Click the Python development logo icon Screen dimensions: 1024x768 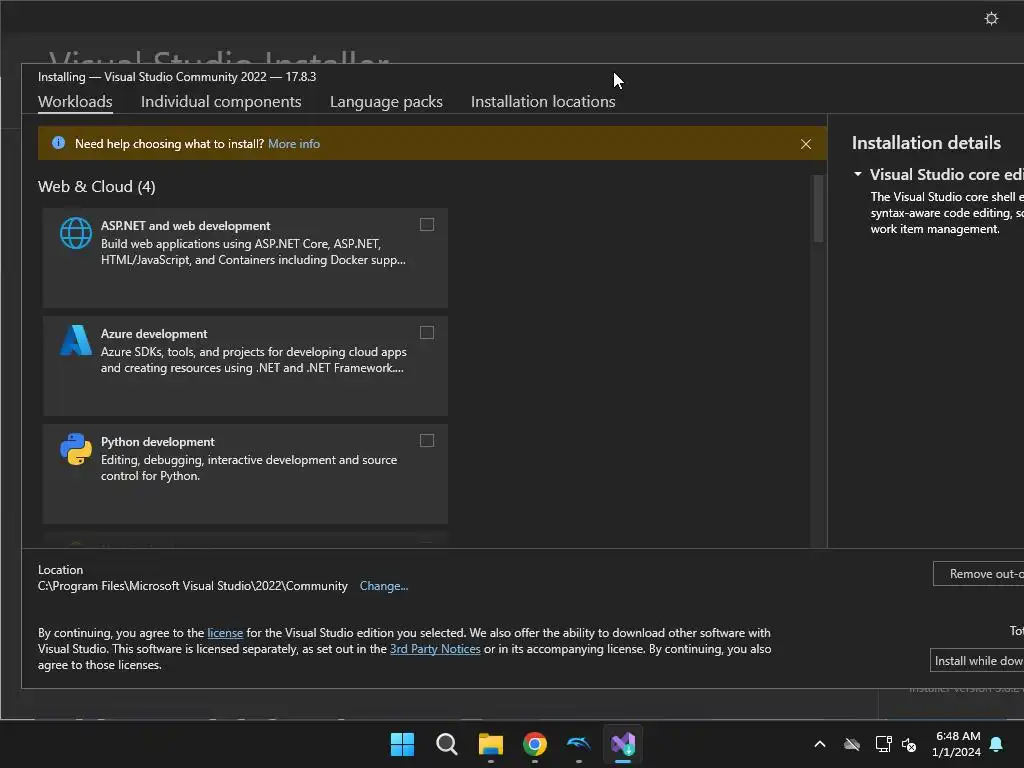pos(76,449)
